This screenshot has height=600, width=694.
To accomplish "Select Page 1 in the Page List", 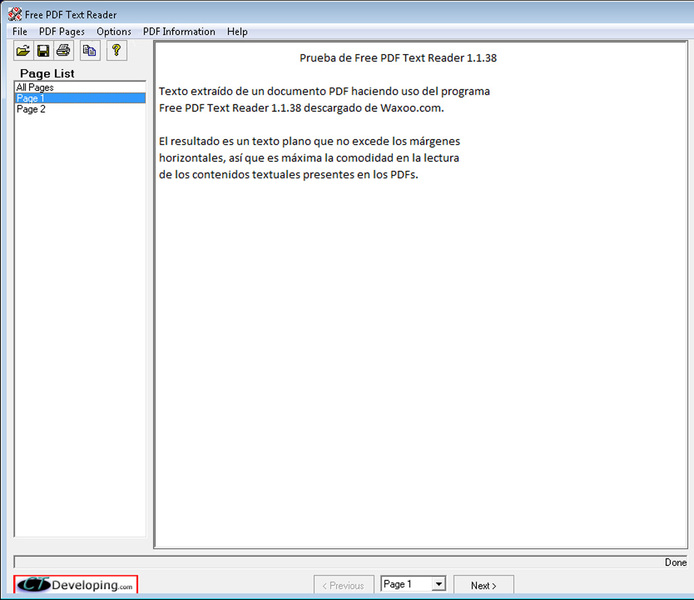I will (x=80, y=98).
